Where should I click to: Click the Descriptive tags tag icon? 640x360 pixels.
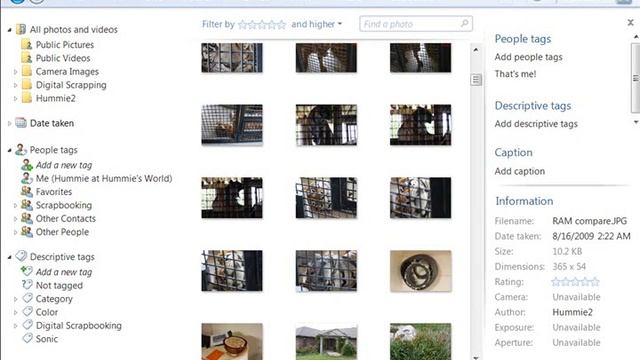[21, 256]
